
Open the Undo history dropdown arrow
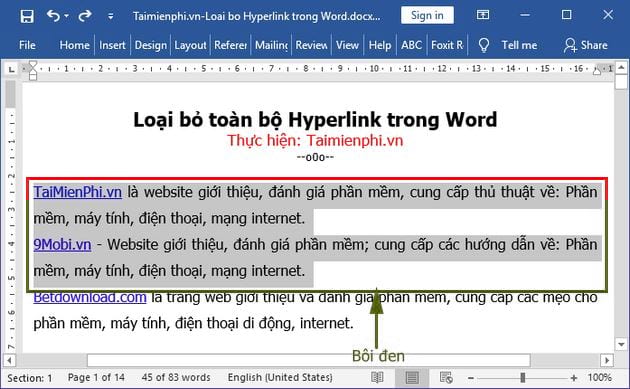coord(66,16)
